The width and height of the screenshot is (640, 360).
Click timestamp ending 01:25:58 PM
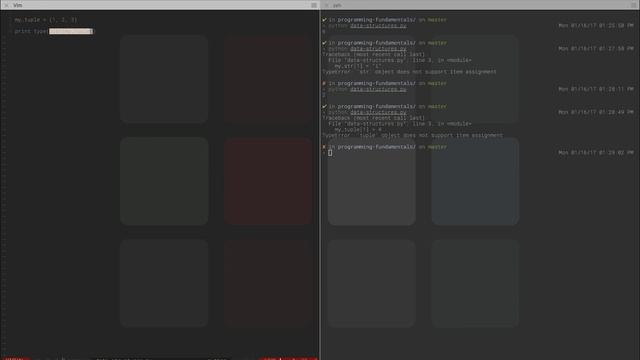point(596,25)
